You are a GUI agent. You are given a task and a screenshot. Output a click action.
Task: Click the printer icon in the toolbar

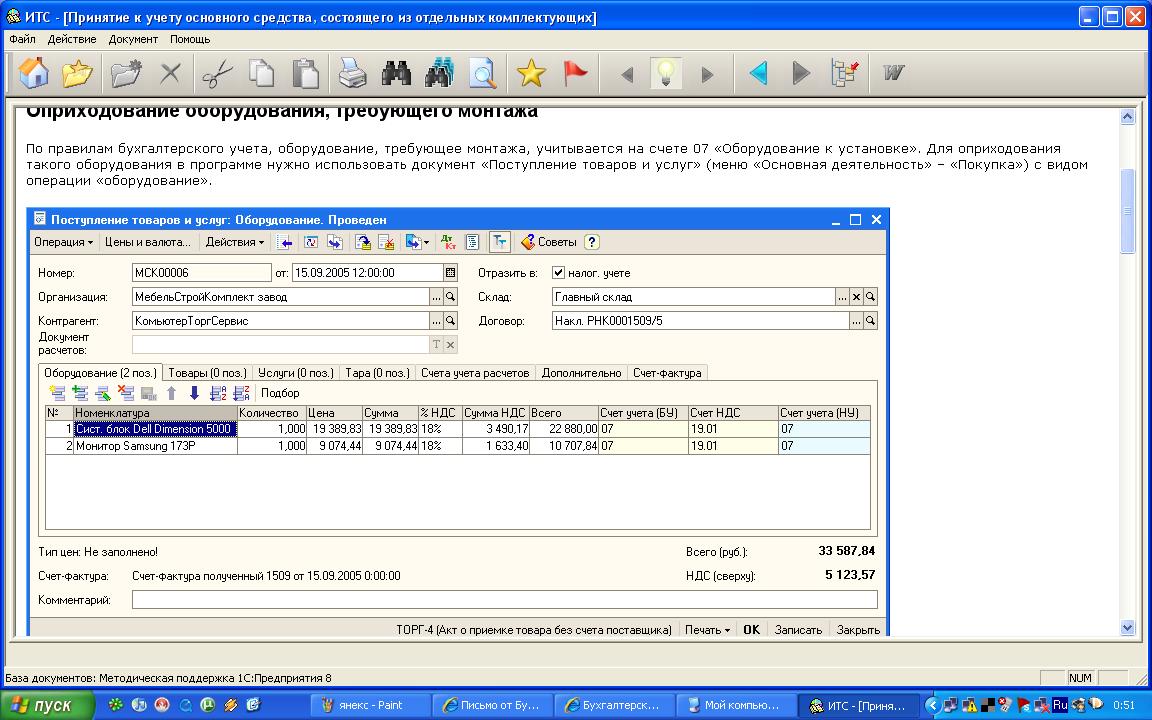point(352,73)
